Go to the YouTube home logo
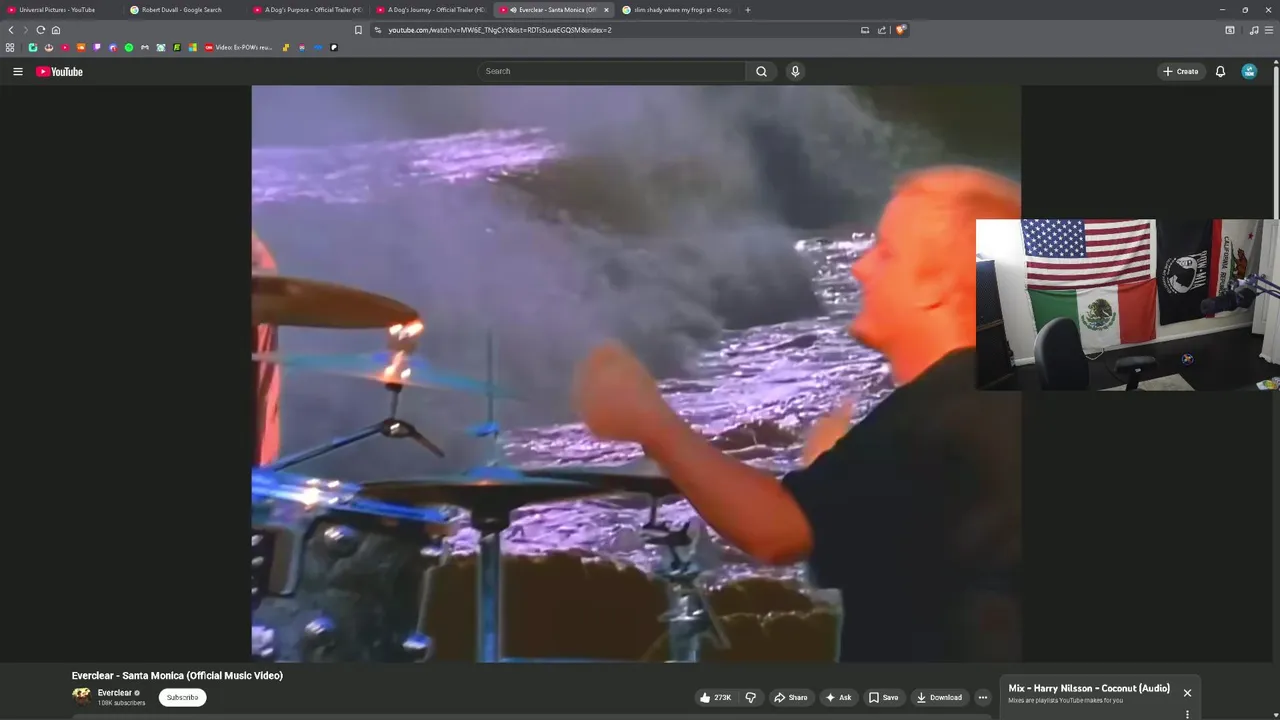 click(x=59, y=71)
